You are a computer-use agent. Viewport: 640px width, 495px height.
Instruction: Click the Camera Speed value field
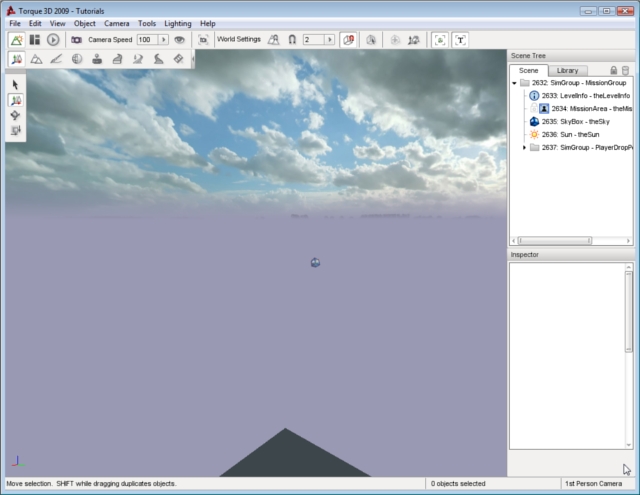[x=146, y=40]
